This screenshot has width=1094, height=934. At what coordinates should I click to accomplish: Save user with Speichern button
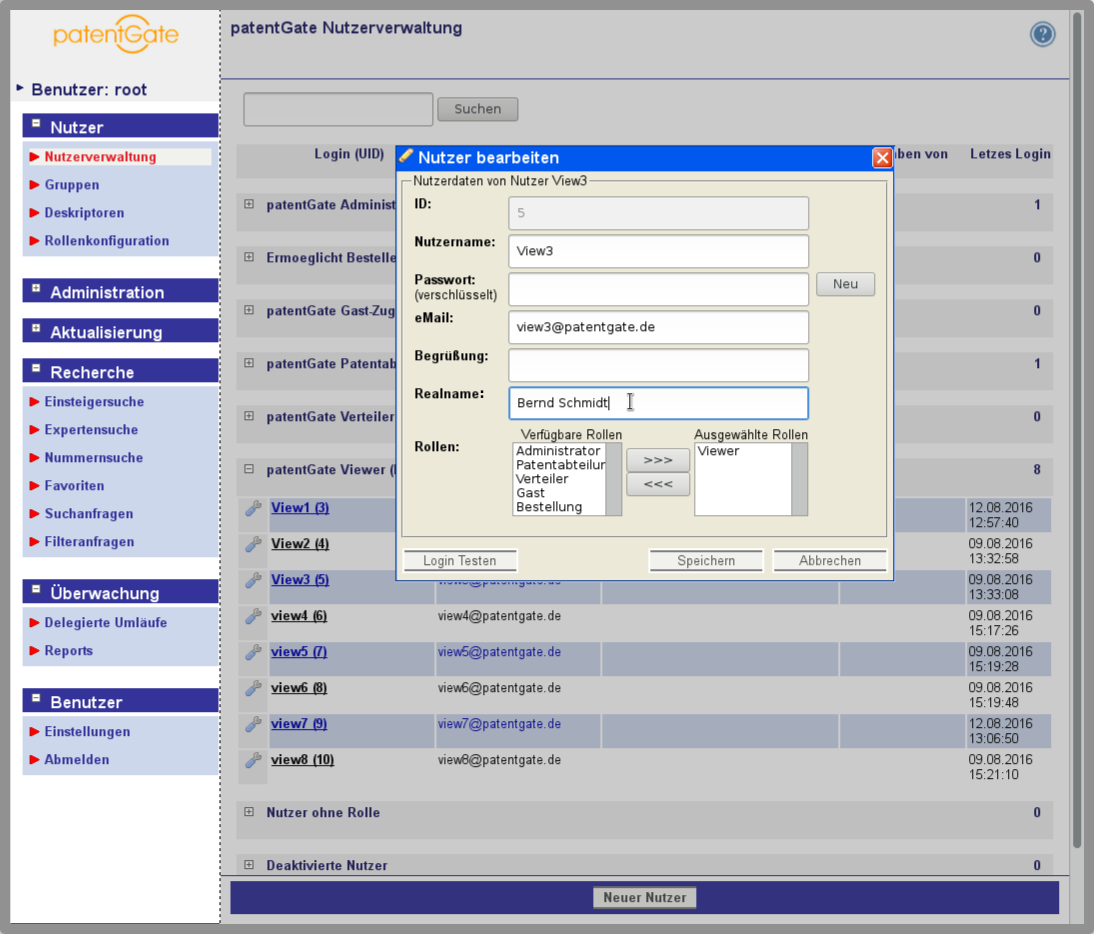point(705,561)
